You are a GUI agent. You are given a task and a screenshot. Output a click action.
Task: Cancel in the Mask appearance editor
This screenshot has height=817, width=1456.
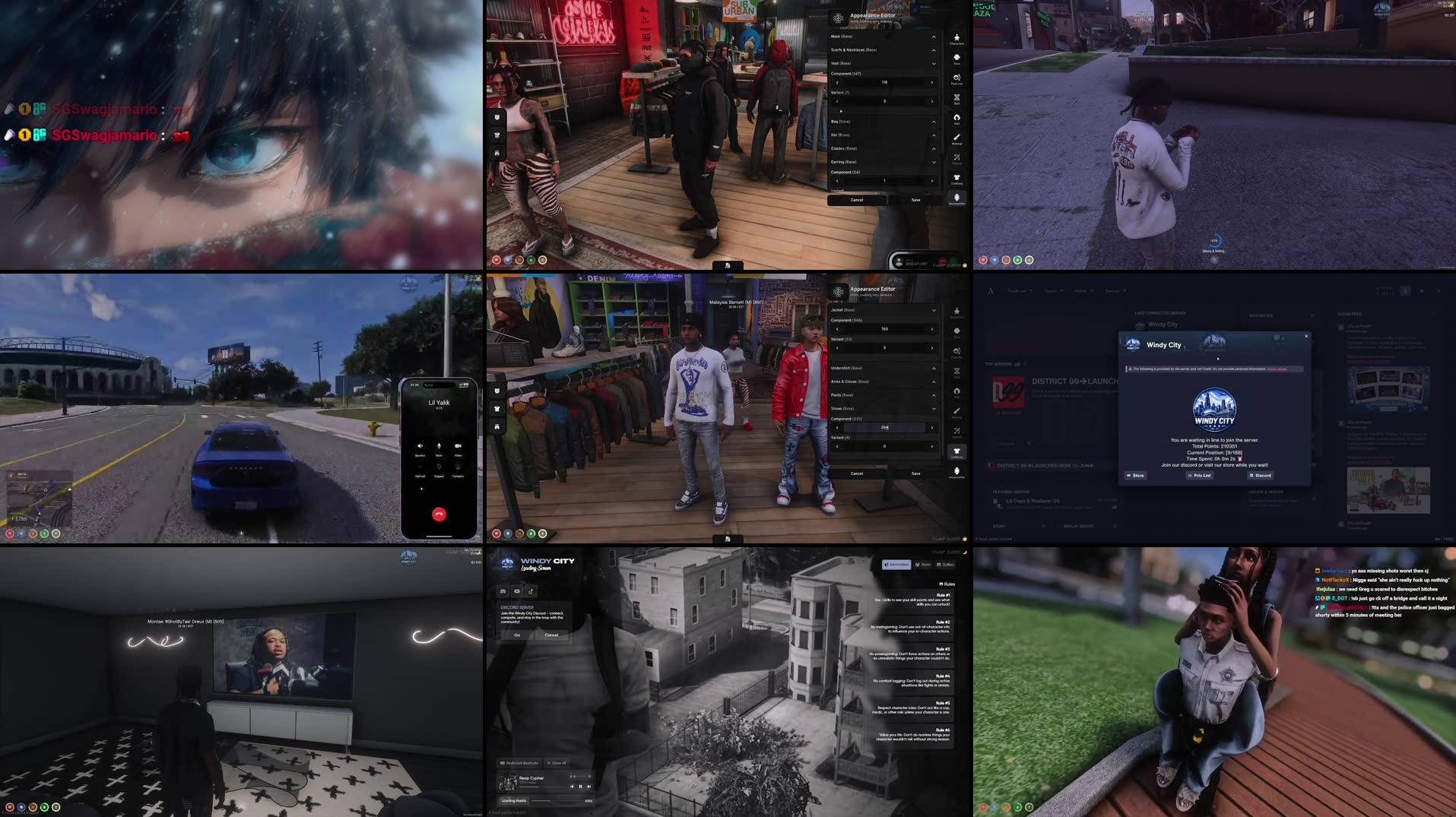(x=857, y=200)
